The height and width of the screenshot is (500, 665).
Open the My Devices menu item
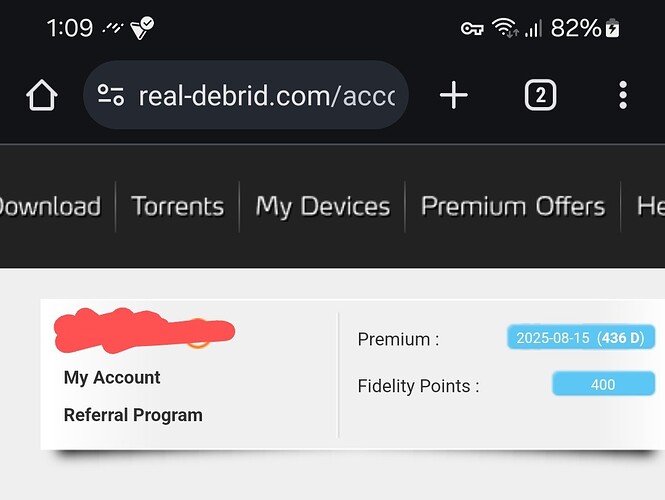point(323,207)
